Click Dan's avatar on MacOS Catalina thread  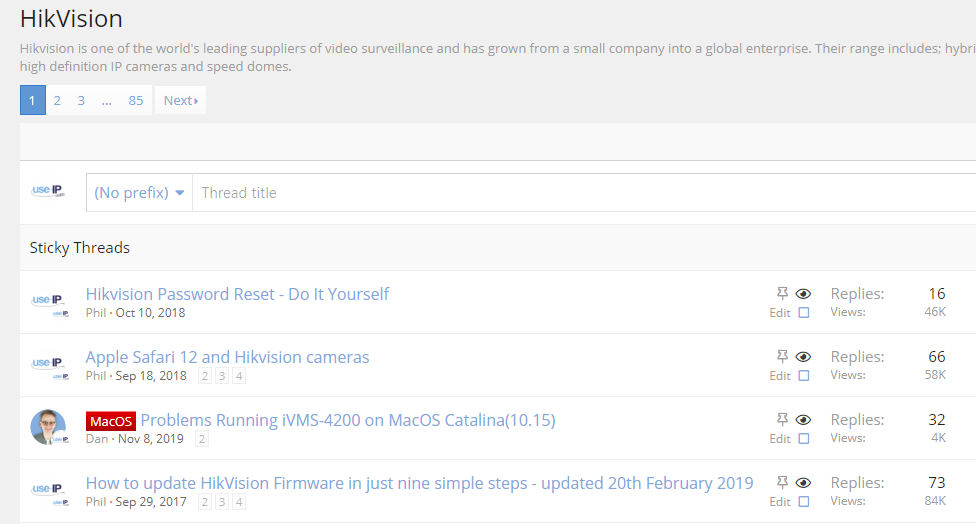[x=48, y=427]
